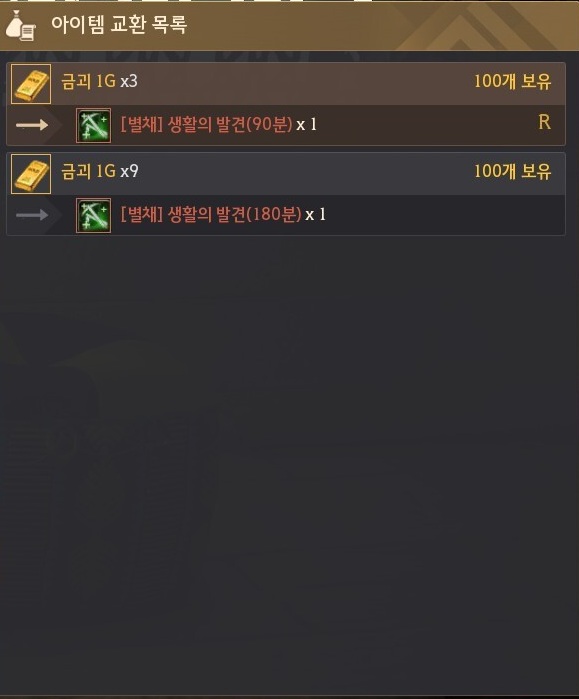Click the x 1 quantity on 180분 reward
The height and width of the screenshot is (699, 579).
pyautogui.click(x=316, y=214)
